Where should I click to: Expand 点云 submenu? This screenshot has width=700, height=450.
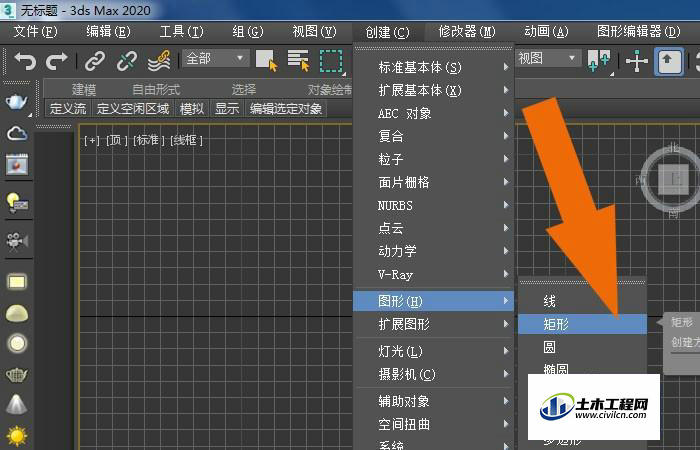click(x=433, y=228)
